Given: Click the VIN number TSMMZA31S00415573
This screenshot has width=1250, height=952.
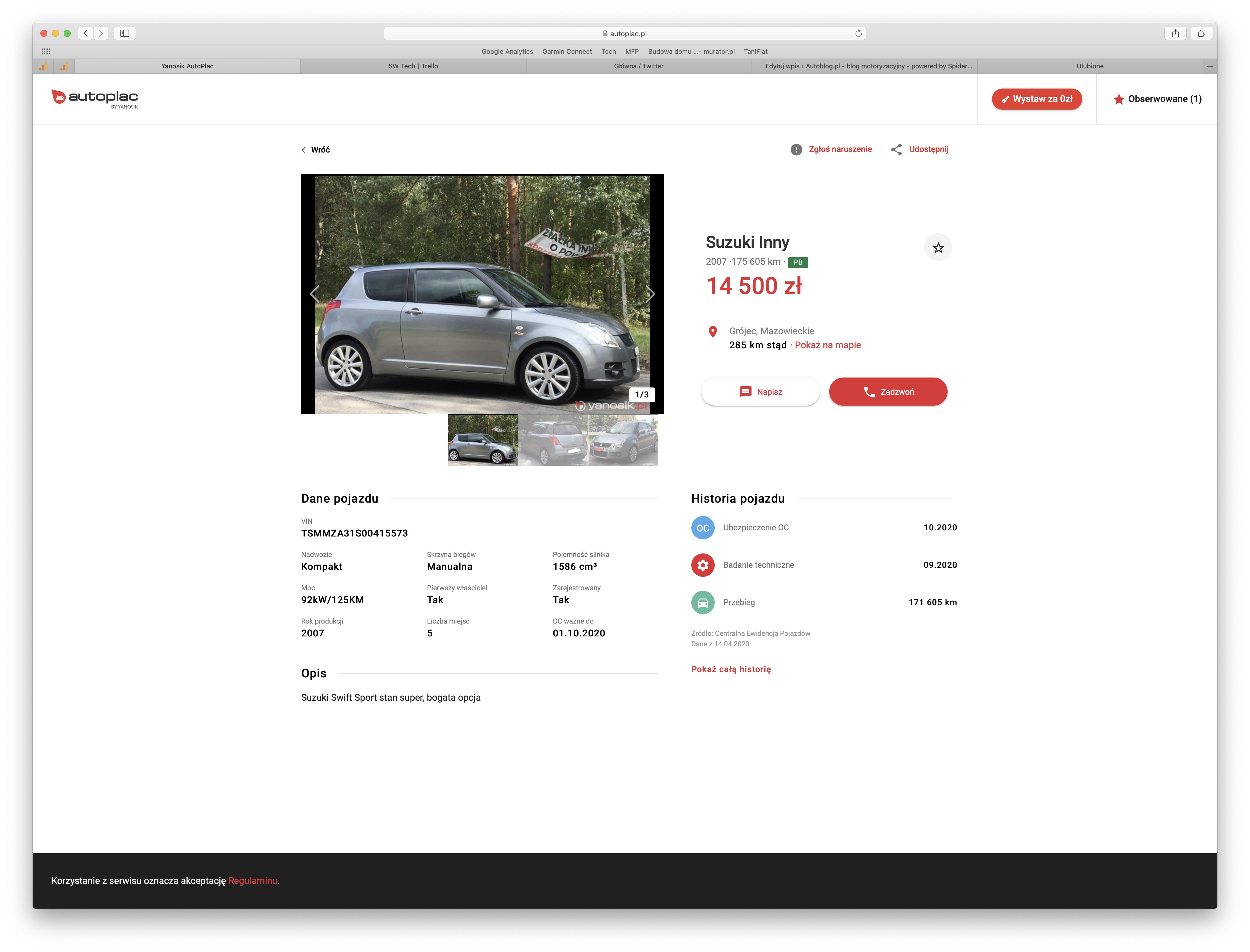Looking at the screenshot, I should pos(354,533).
